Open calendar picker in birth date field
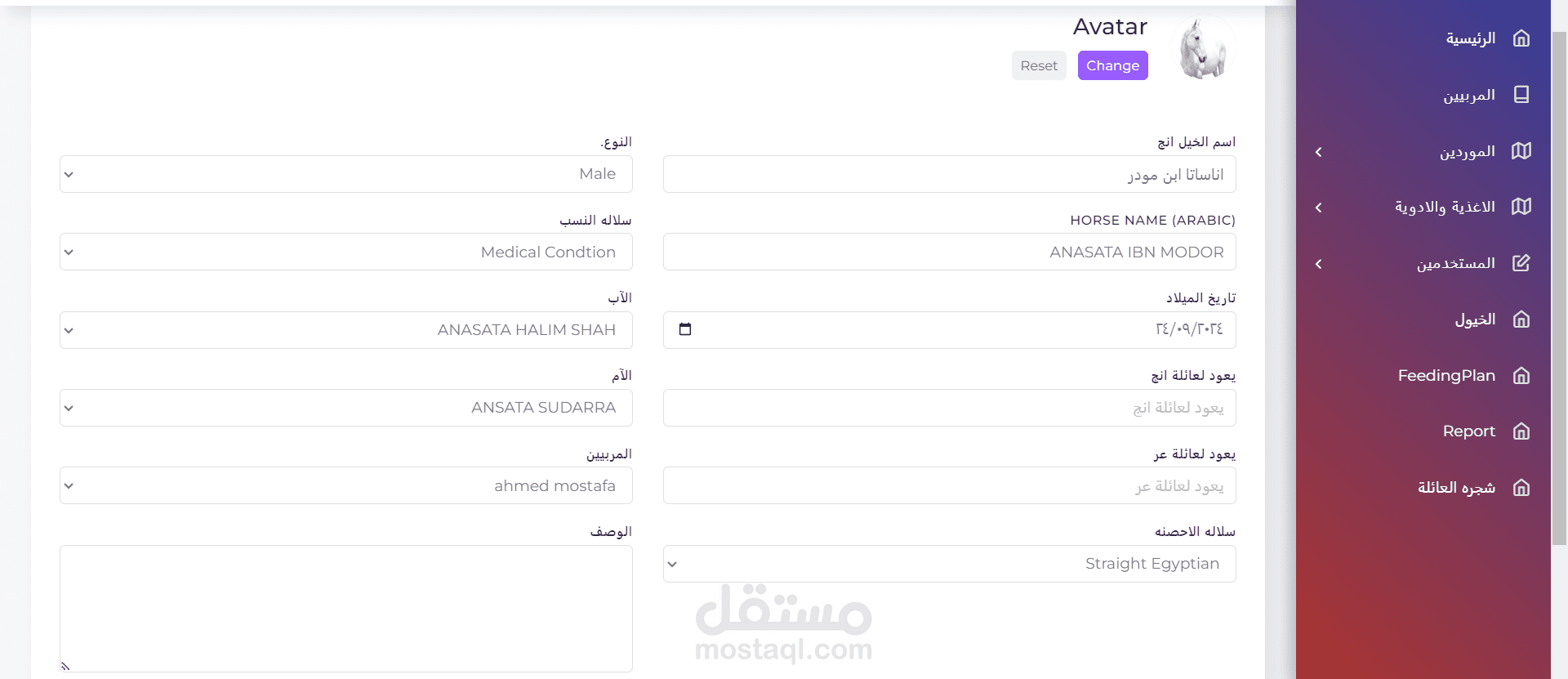The width and height of the screenshot is (1568, 679). click(x=685, y=329)
